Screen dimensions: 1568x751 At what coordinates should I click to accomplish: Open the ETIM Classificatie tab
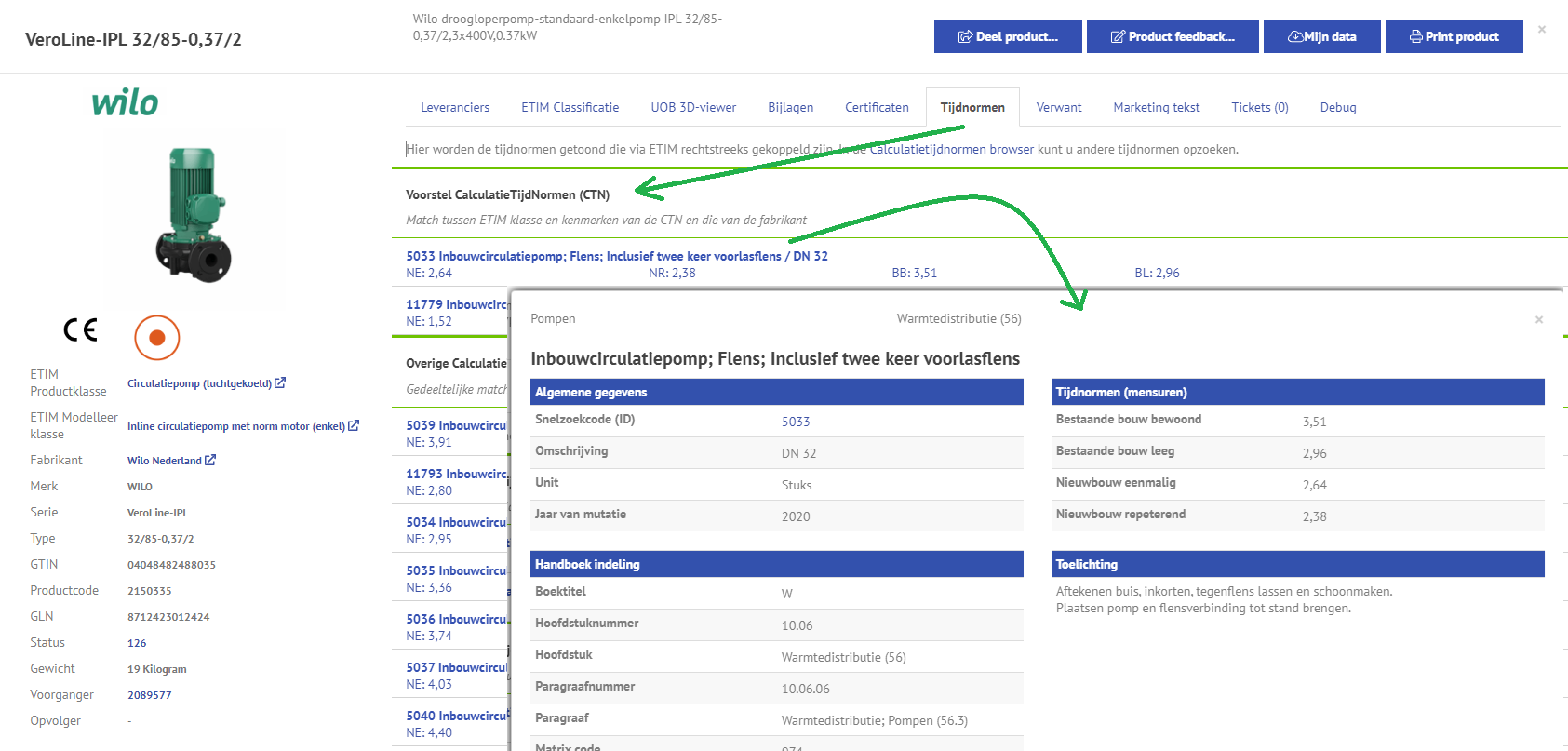click(x=570, y=108)
